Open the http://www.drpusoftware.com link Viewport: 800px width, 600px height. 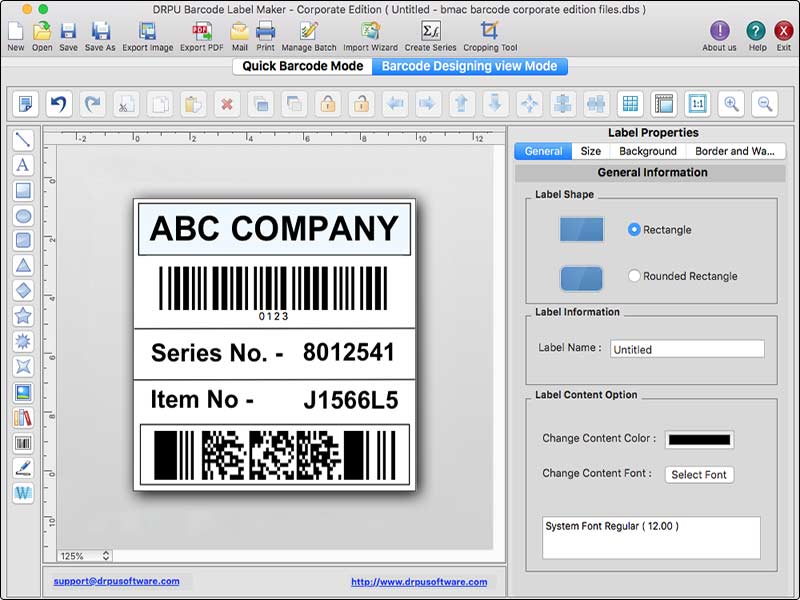tap(419, 582)
